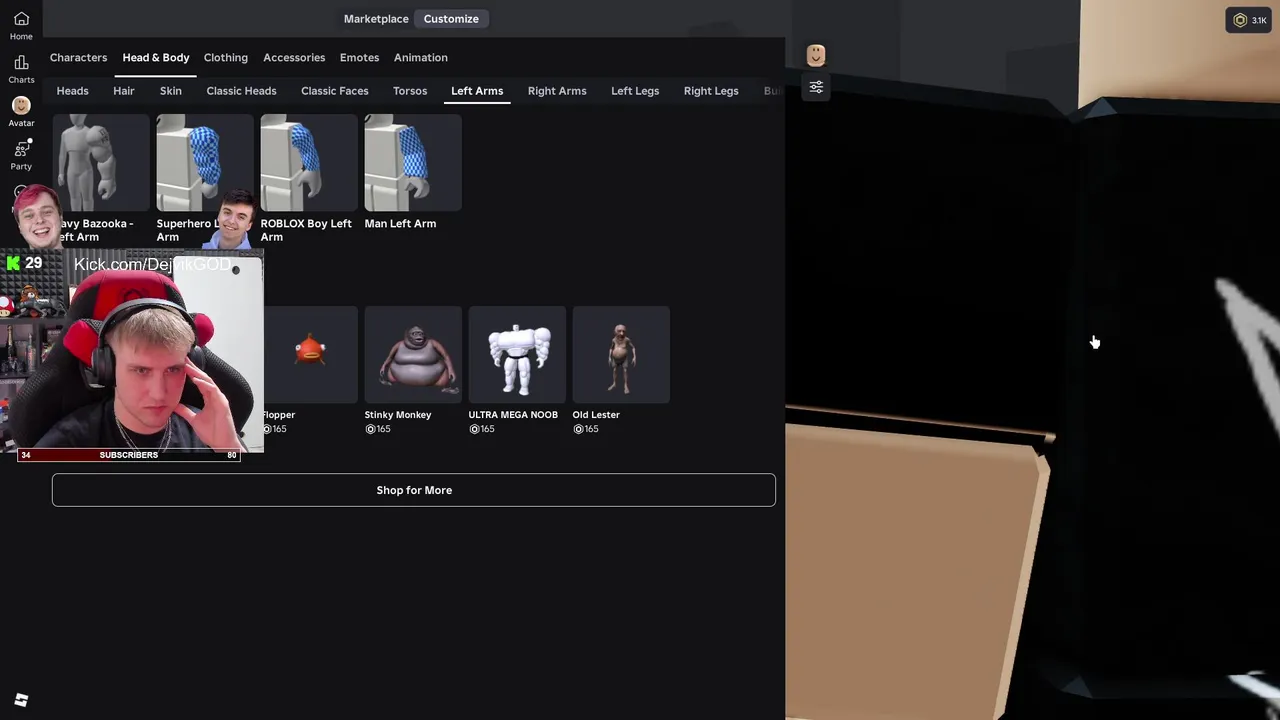This screenshot has width=1280, height=720.
Task: Equip the Man Left Arm thumbnail
Action: (413, 162)
